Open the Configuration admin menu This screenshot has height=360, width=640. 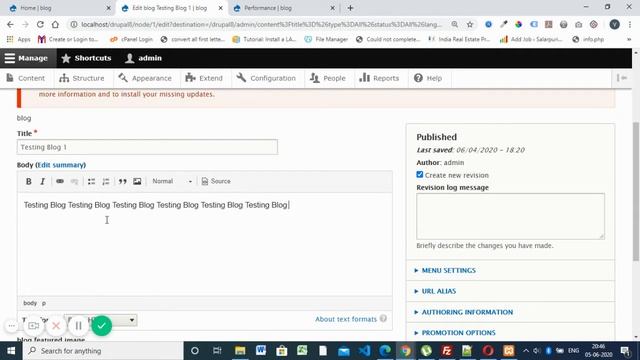pyautogui.click(x=266, y=78)
